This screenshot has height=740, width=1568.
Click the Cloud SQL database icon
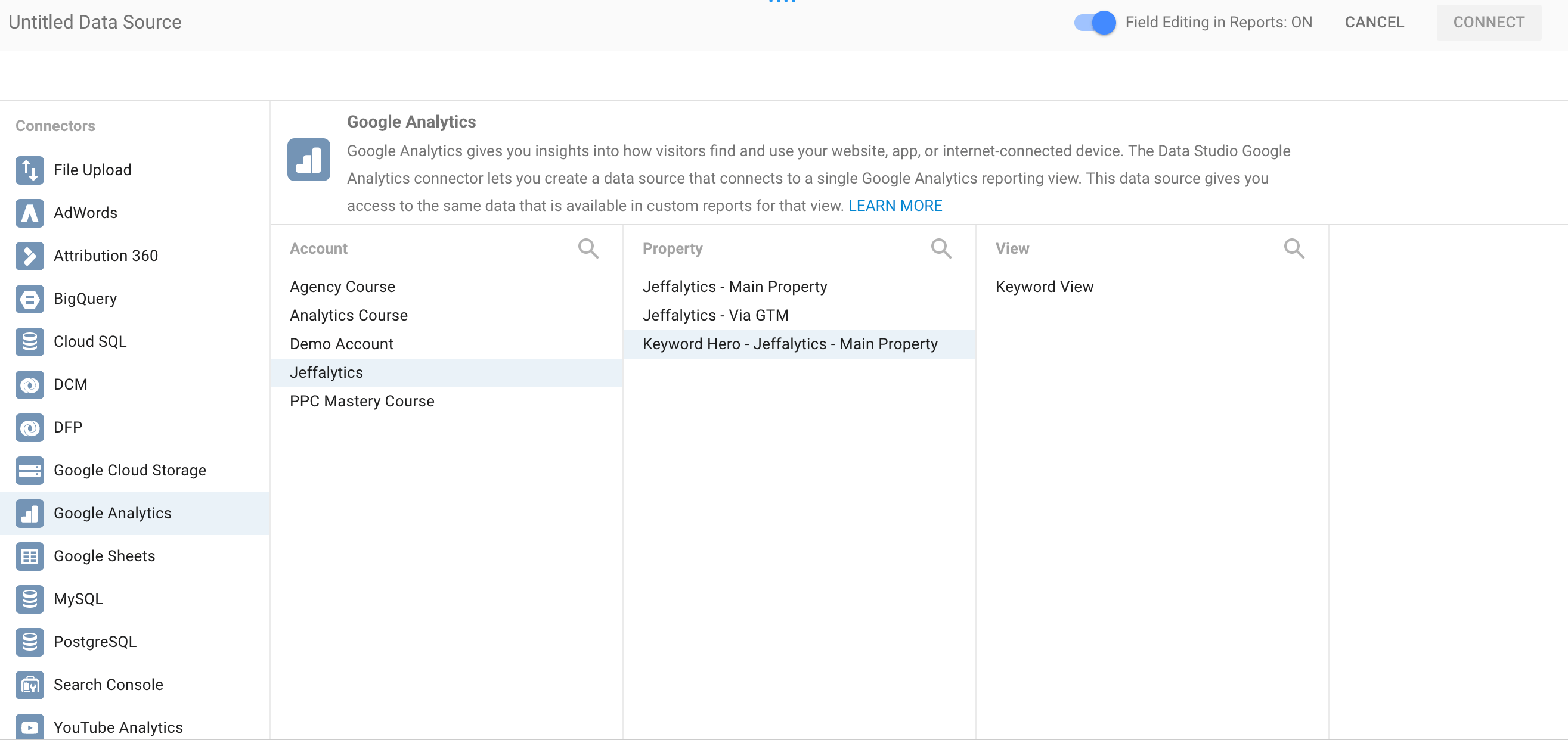29,341
